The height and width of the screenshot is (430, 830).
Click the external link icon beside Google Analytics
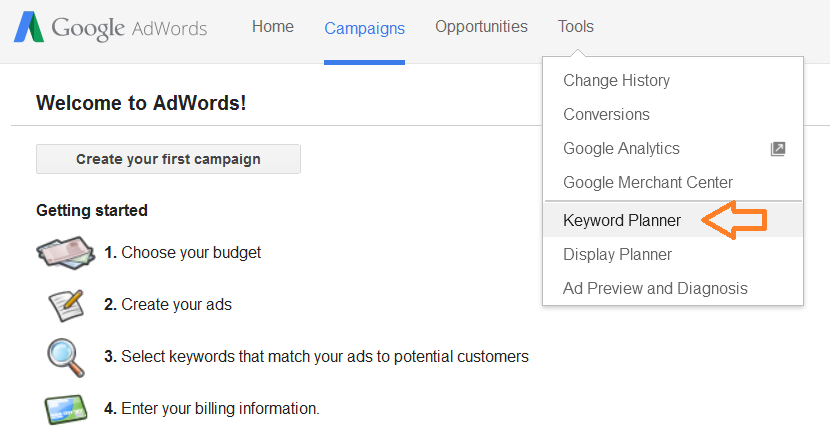(x=778, y=149)
